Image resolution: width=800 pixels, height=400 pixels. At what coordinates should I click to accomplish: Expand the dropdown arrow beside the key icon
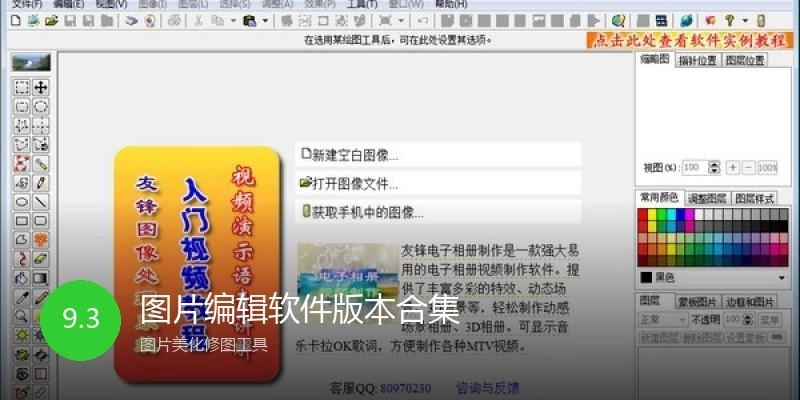click(745, 21)
